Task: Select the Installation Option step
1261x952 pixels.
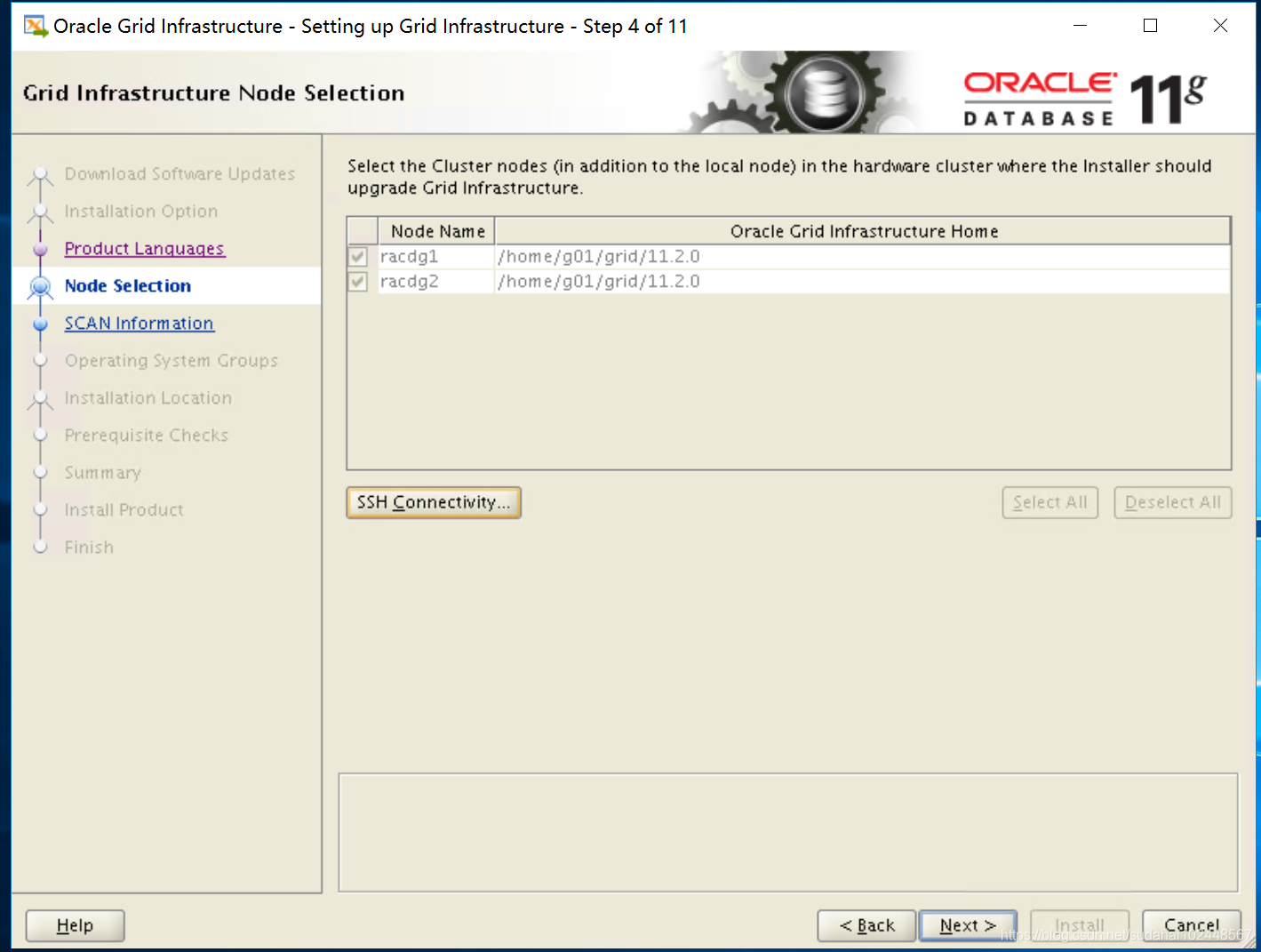Action: click(141, 212)
